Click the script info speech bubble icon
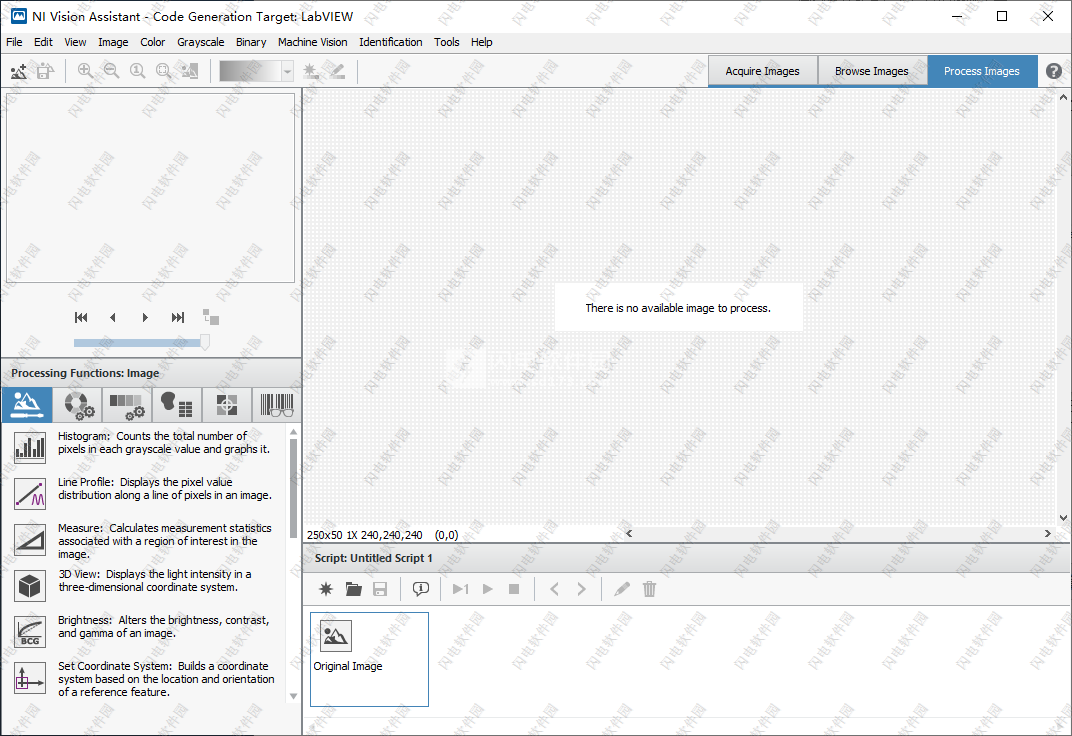Screen dimensions: 1072x736 [421, 589]
